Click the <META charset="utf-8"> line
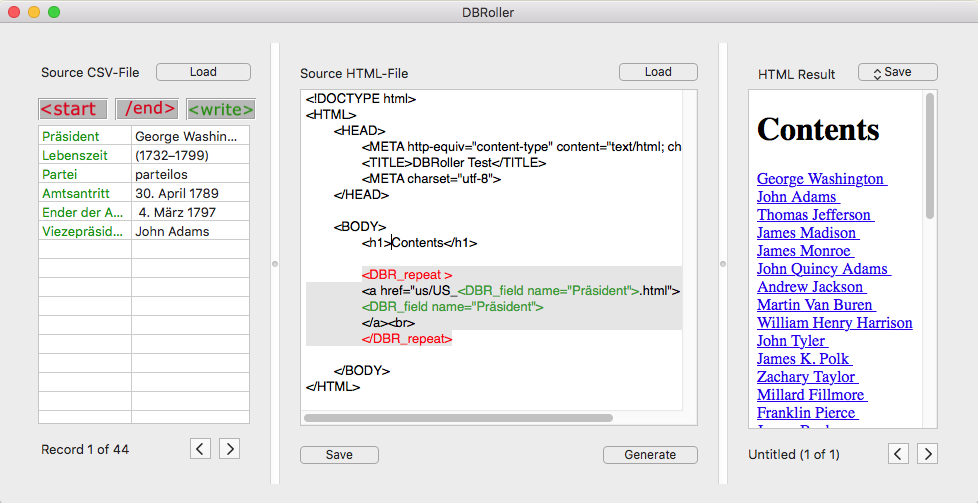 click(432, 179)
